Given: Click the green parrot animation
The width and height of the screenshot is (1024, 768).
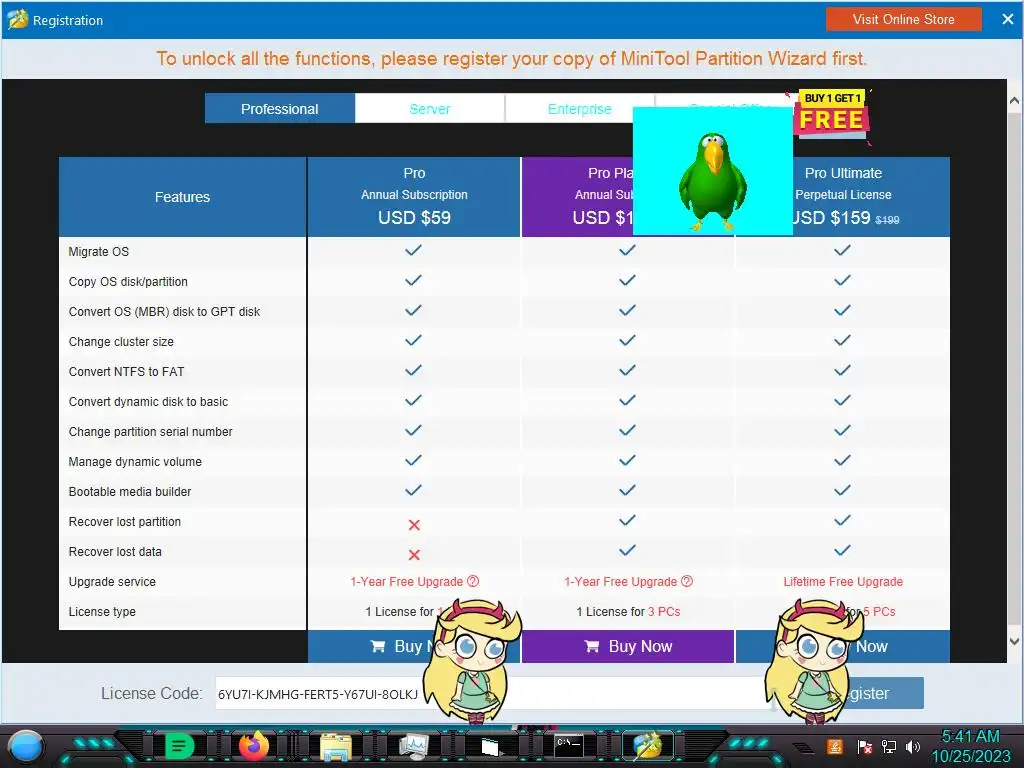Looking at the screenshot, I should [712, 171].
